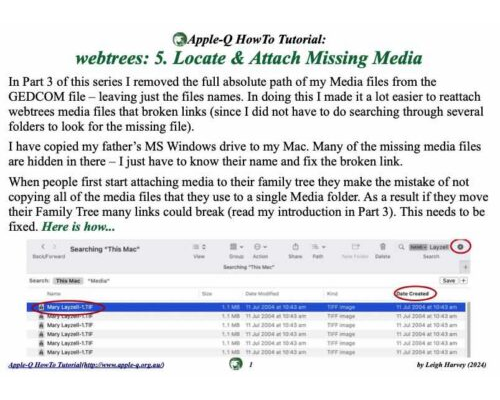
Task: Click the green Here is how... text
Action: click(x=78, y=227)
